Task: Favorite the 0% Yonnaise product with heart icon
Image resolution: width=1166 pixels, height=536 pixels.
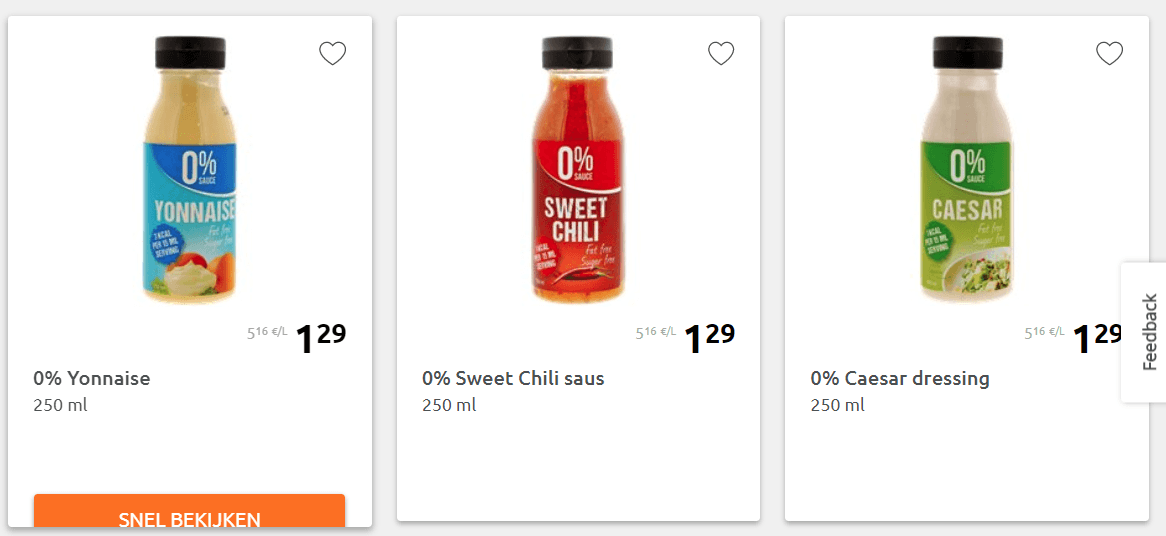Action: (x=332, y=53)
